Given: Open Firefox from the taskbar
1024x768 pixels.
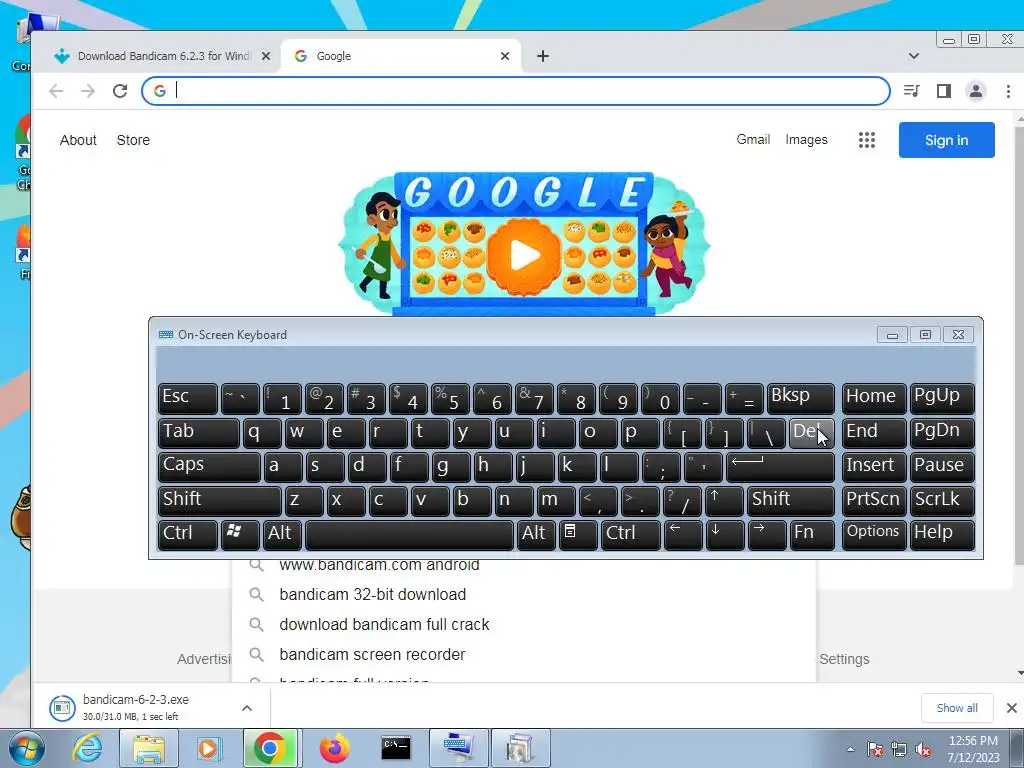Looking at the screenshot, I should [x=334, y=748].
